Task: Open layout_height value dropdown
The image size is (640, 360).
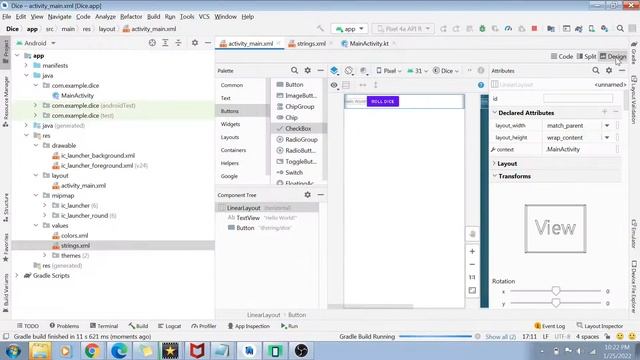Action: pos(607,138)
